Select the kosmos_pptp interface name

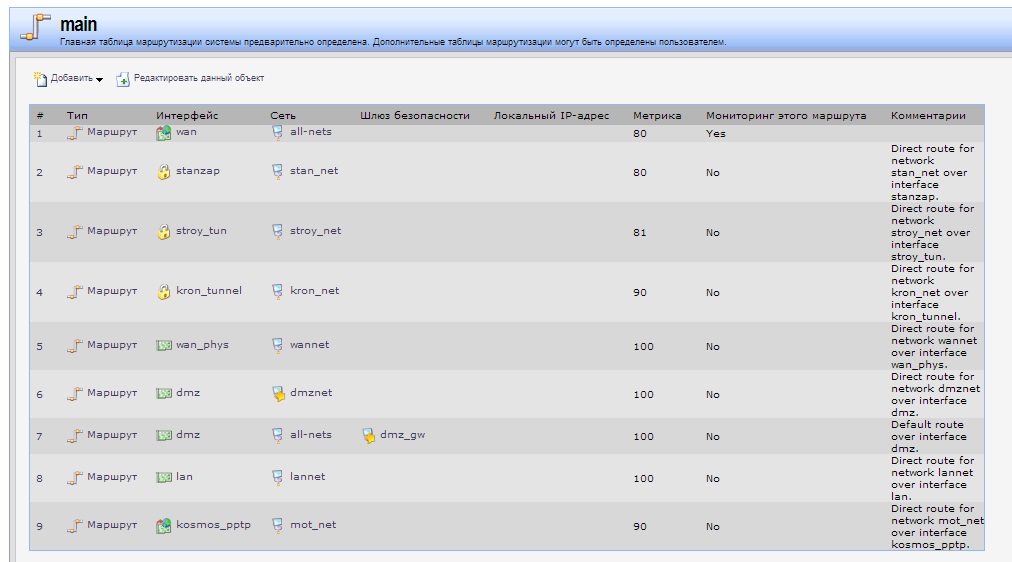(214, 525)
